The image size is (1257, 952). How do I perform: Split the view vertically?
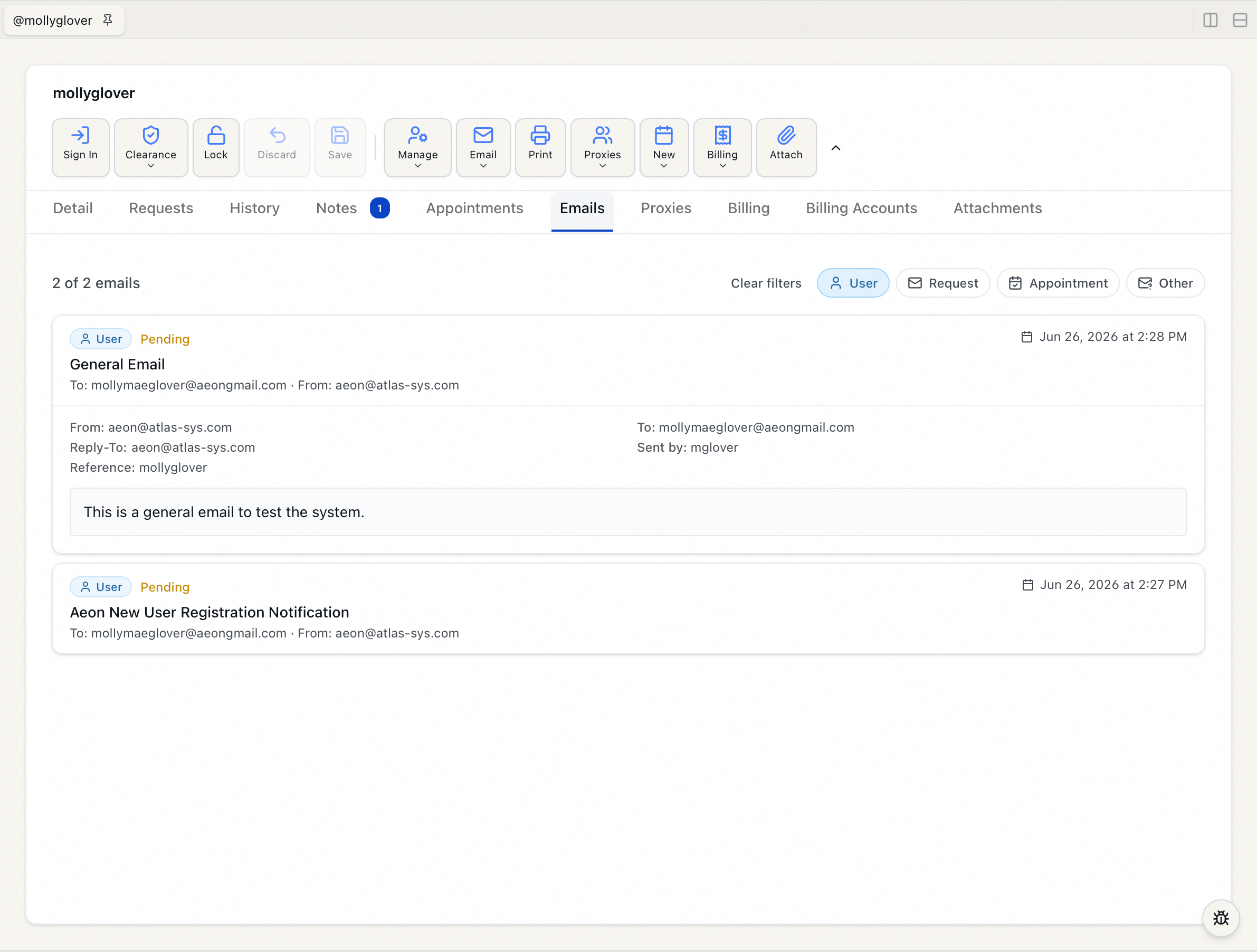(x=1210, y=20)
